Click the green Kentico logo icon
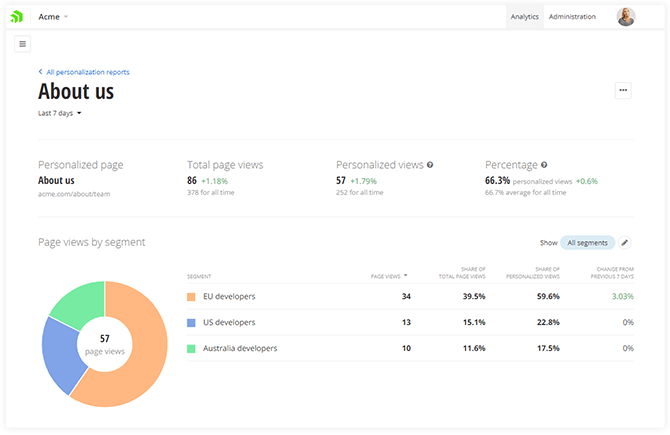 (x=16, y=17)
